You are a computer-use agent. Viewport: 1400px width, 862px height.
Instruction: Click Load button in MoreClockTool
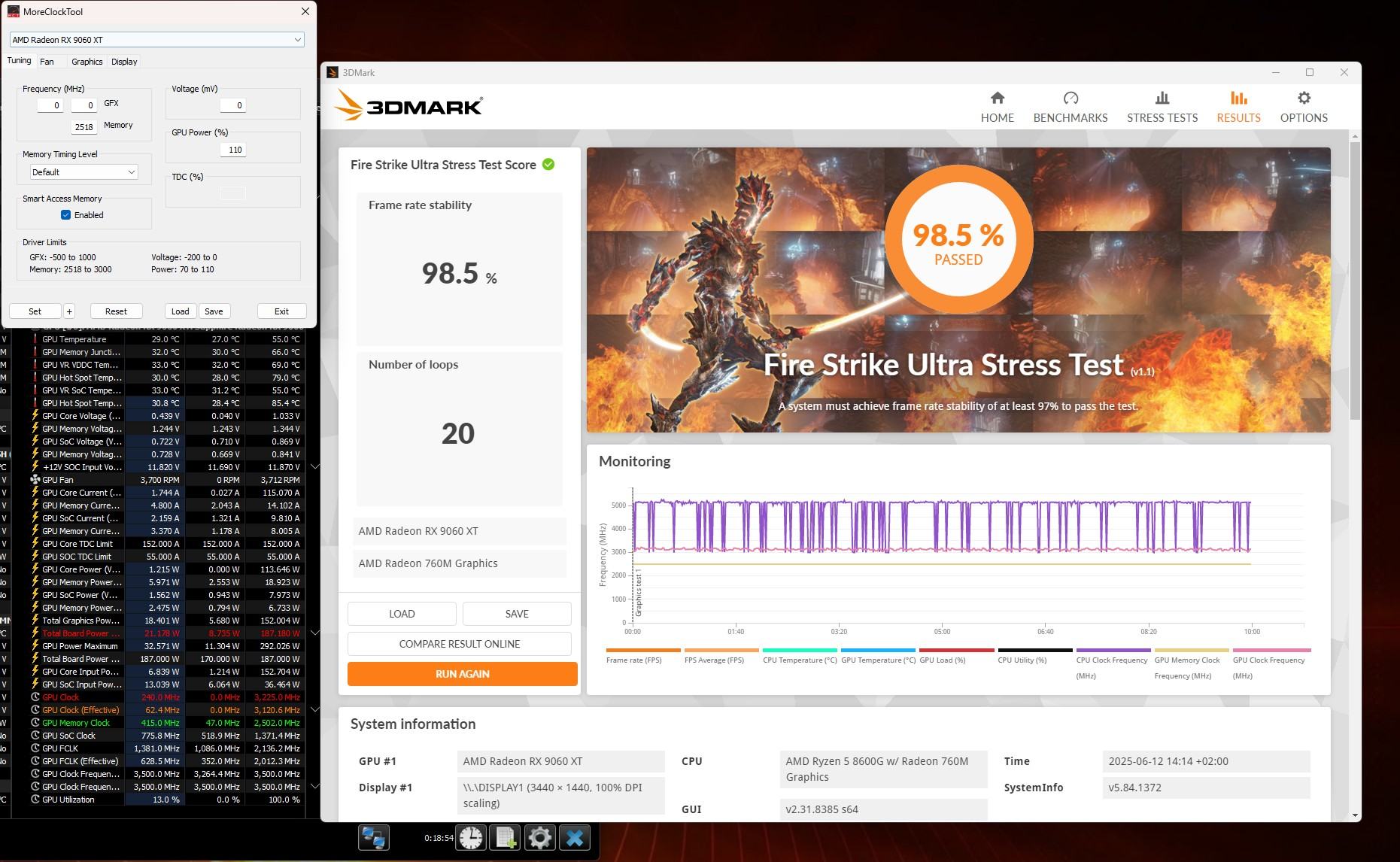(x=181, y=311)
